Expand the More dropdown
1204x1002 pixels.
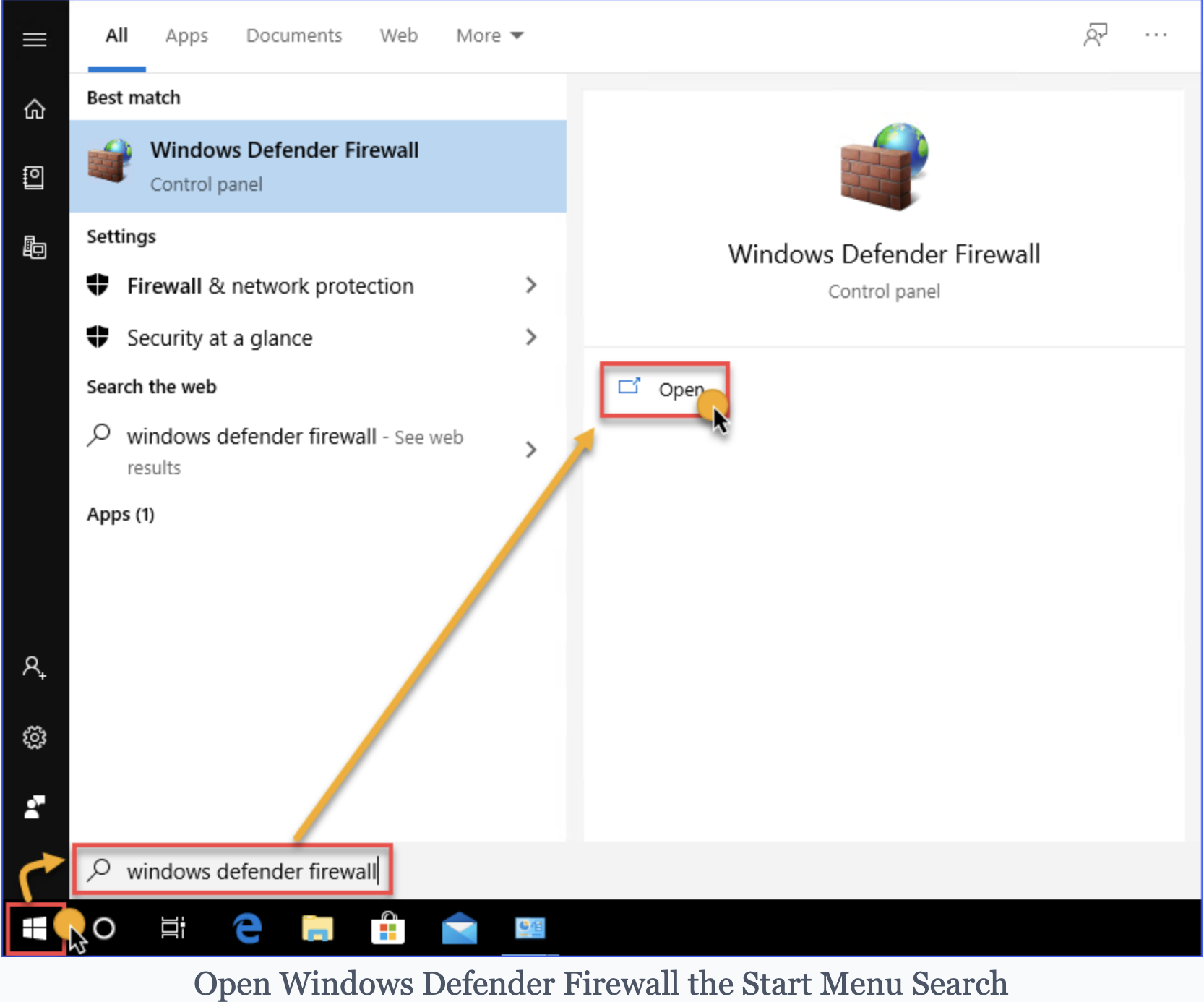[490, 35]
